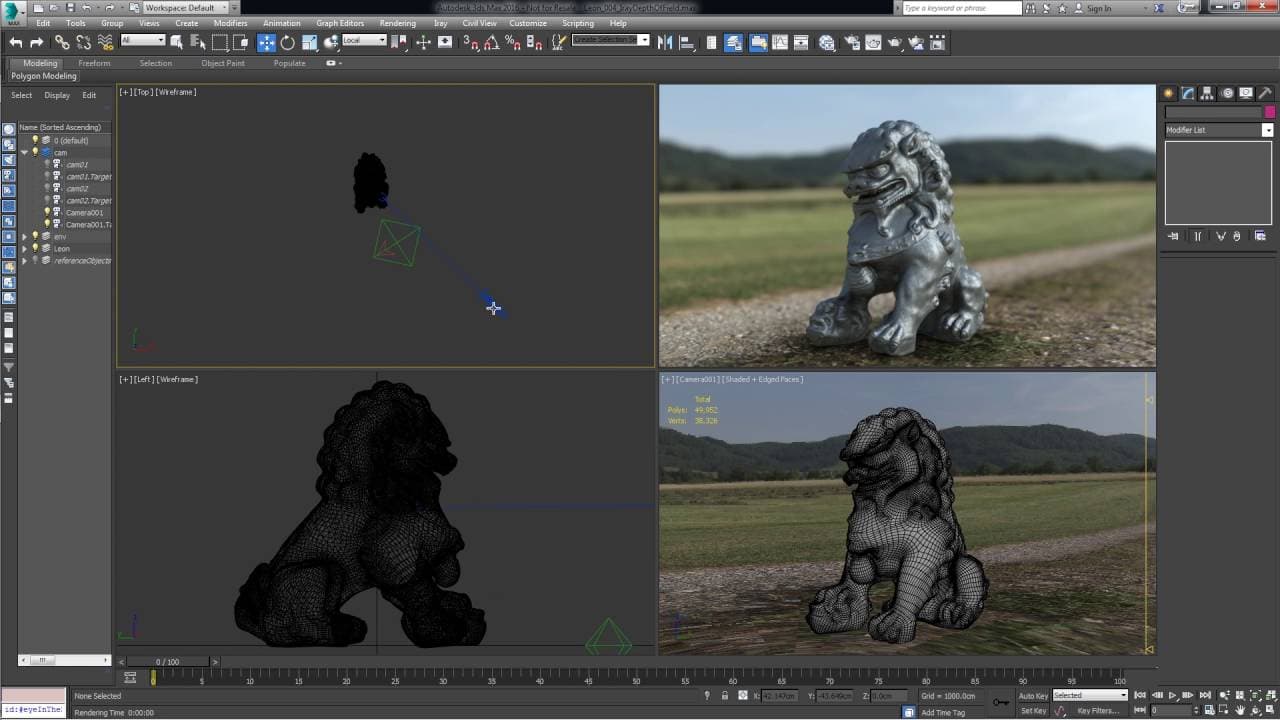Expand the Leon layer in Scene Explorer
Viewport: 1280px width, 720px height.
[24, 248]
